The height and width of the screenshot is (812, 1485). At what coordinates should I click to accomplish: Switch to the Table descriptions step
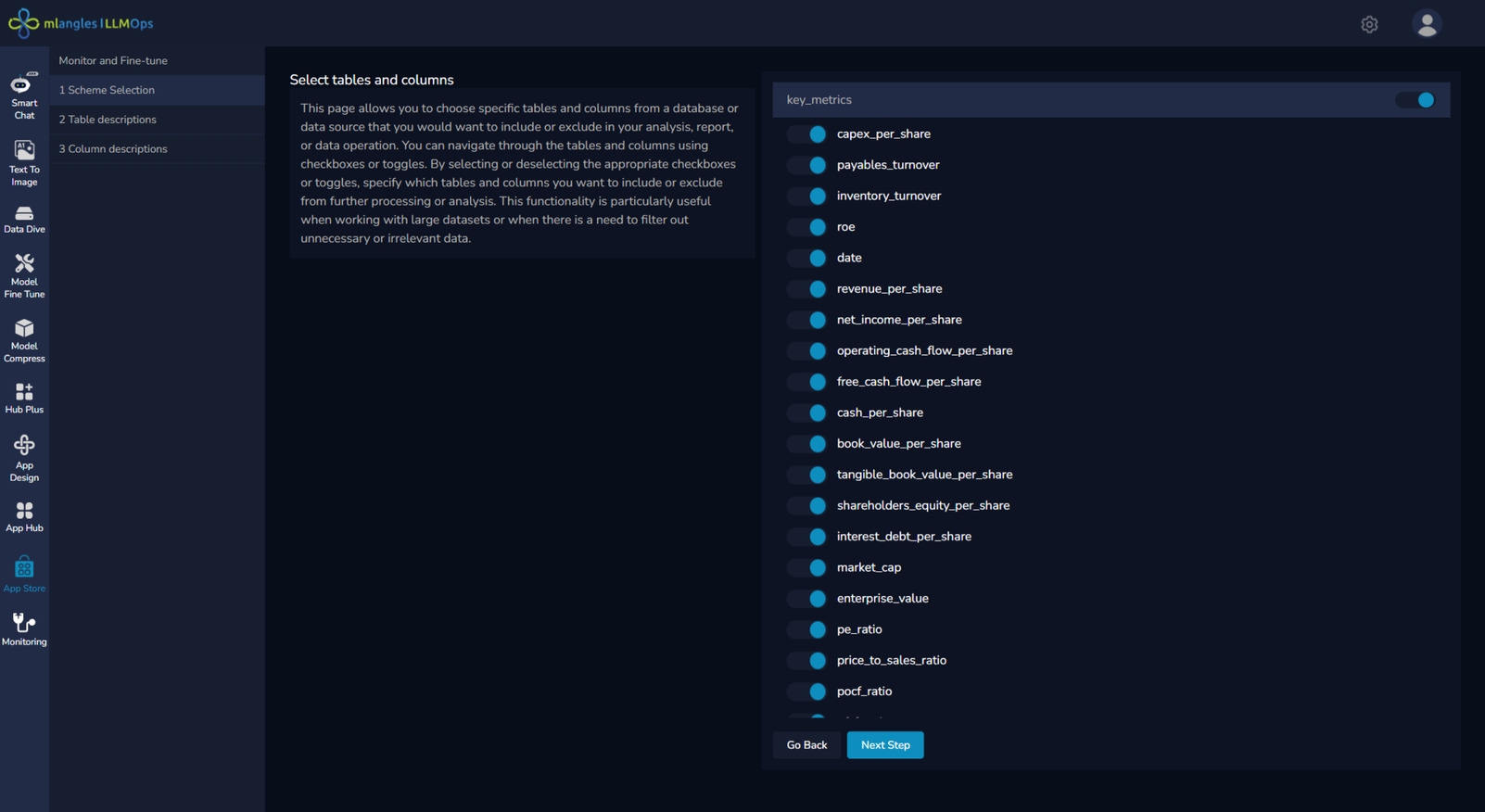tap(108, 120)
